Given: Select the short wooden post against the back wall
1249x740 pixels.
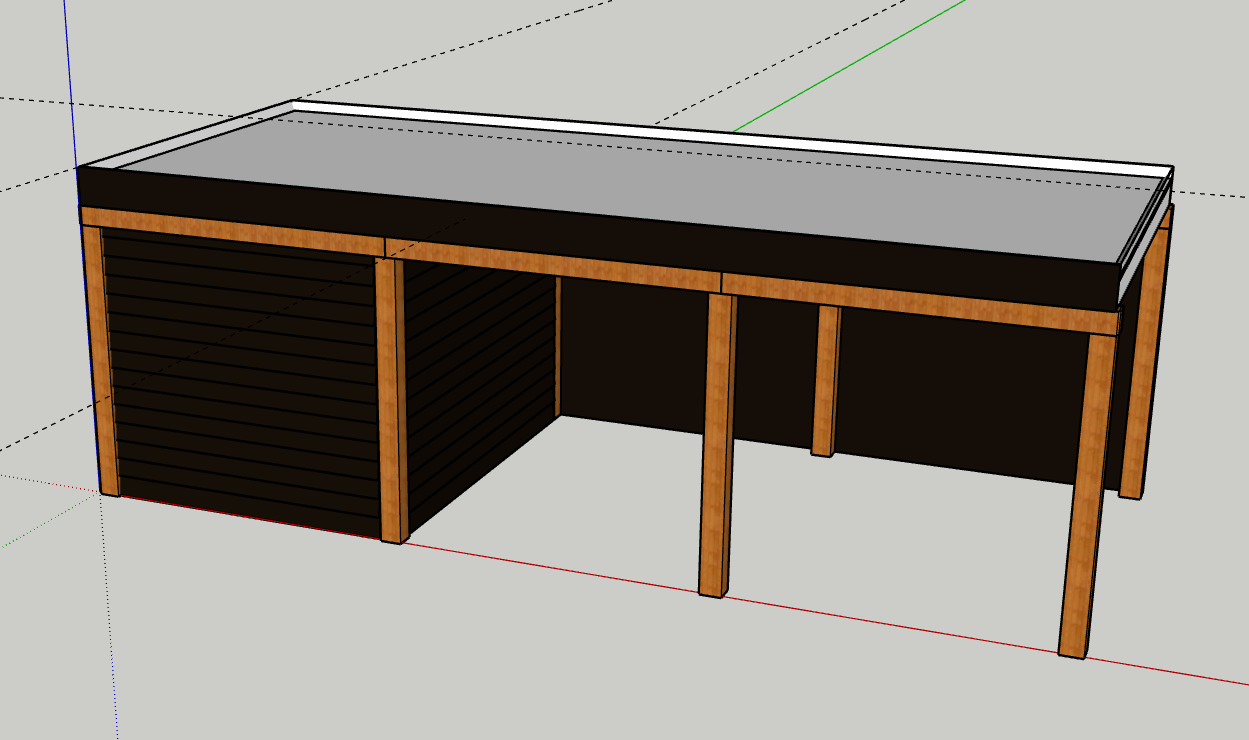Looking at the screenshot, I should click(826, 380).
